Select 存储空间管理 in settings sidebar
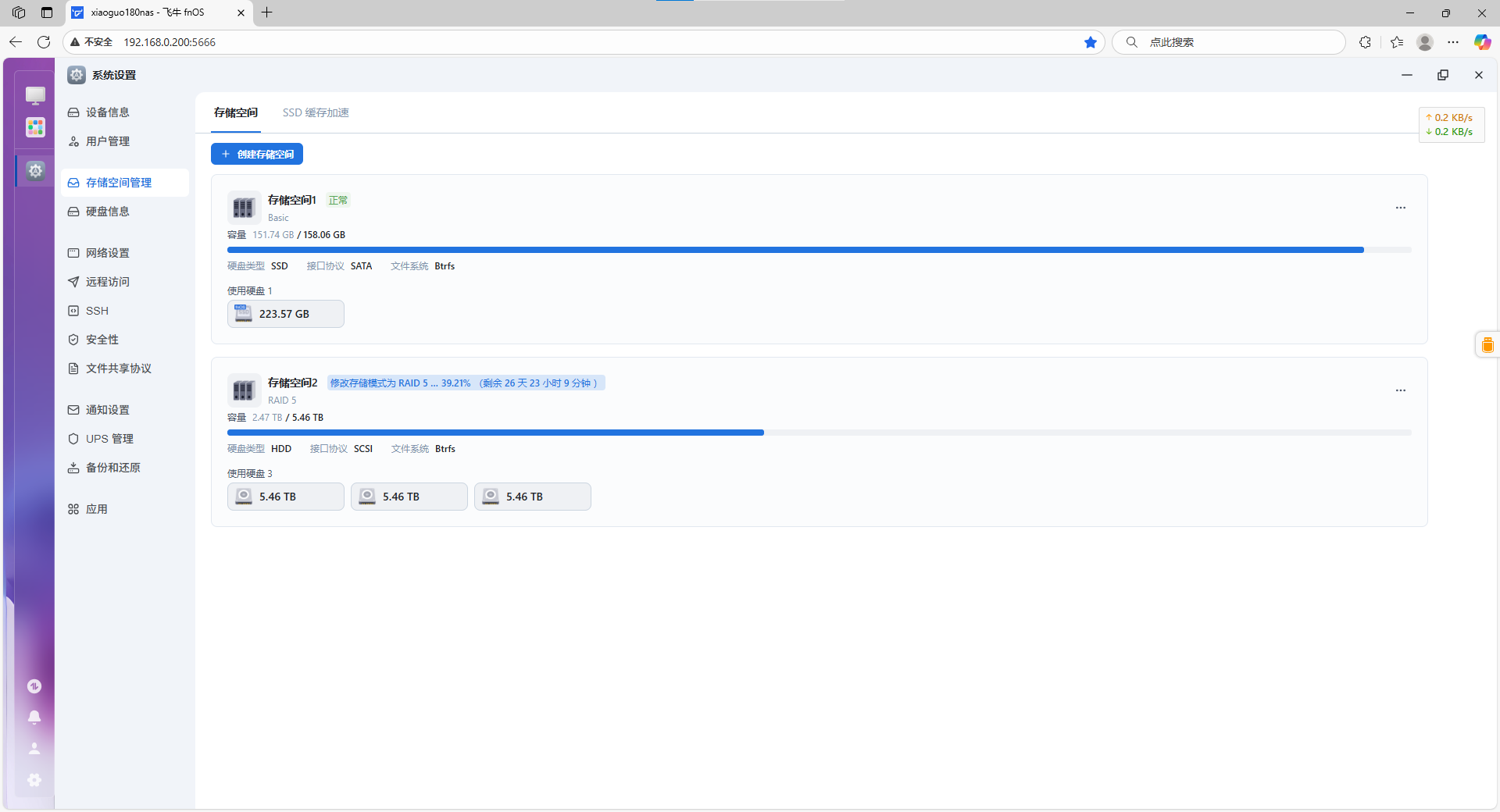Image resolution: width=1500 pixels, height=812 pixels. 125,183
